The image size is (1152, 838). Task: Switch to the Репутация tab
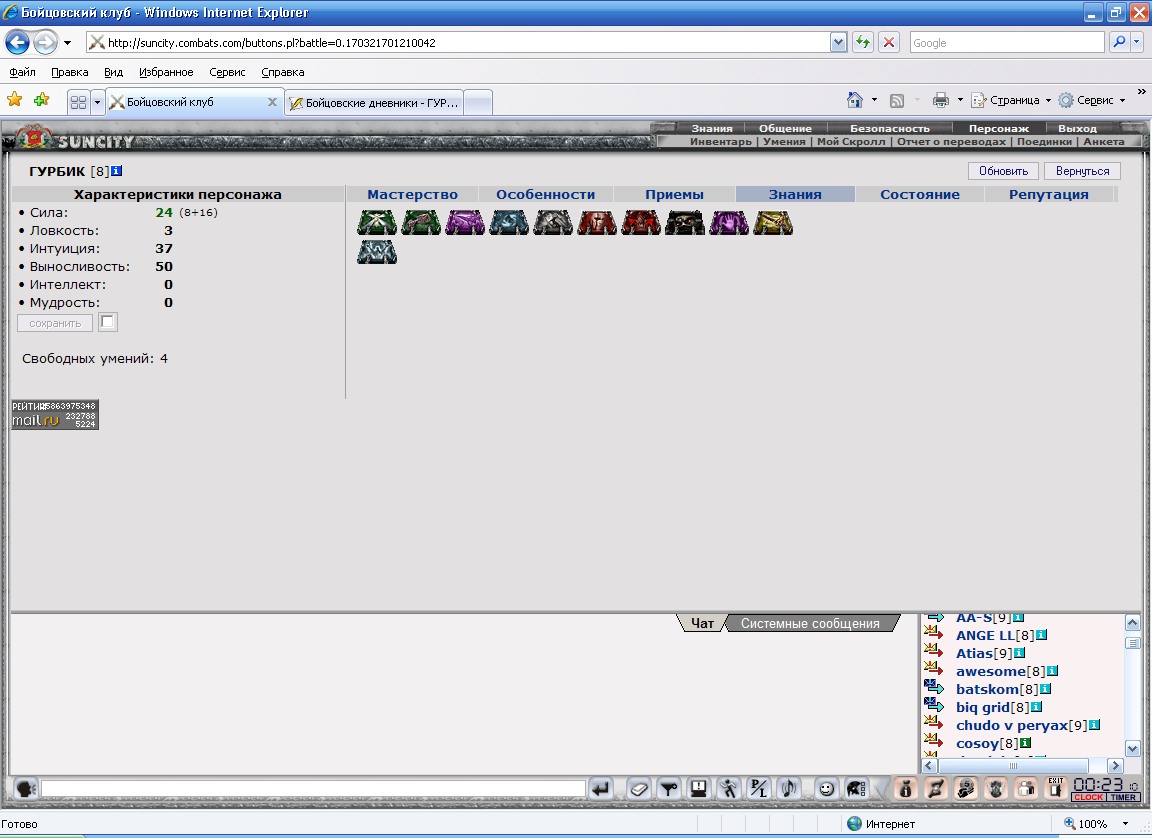(1048, 195)
